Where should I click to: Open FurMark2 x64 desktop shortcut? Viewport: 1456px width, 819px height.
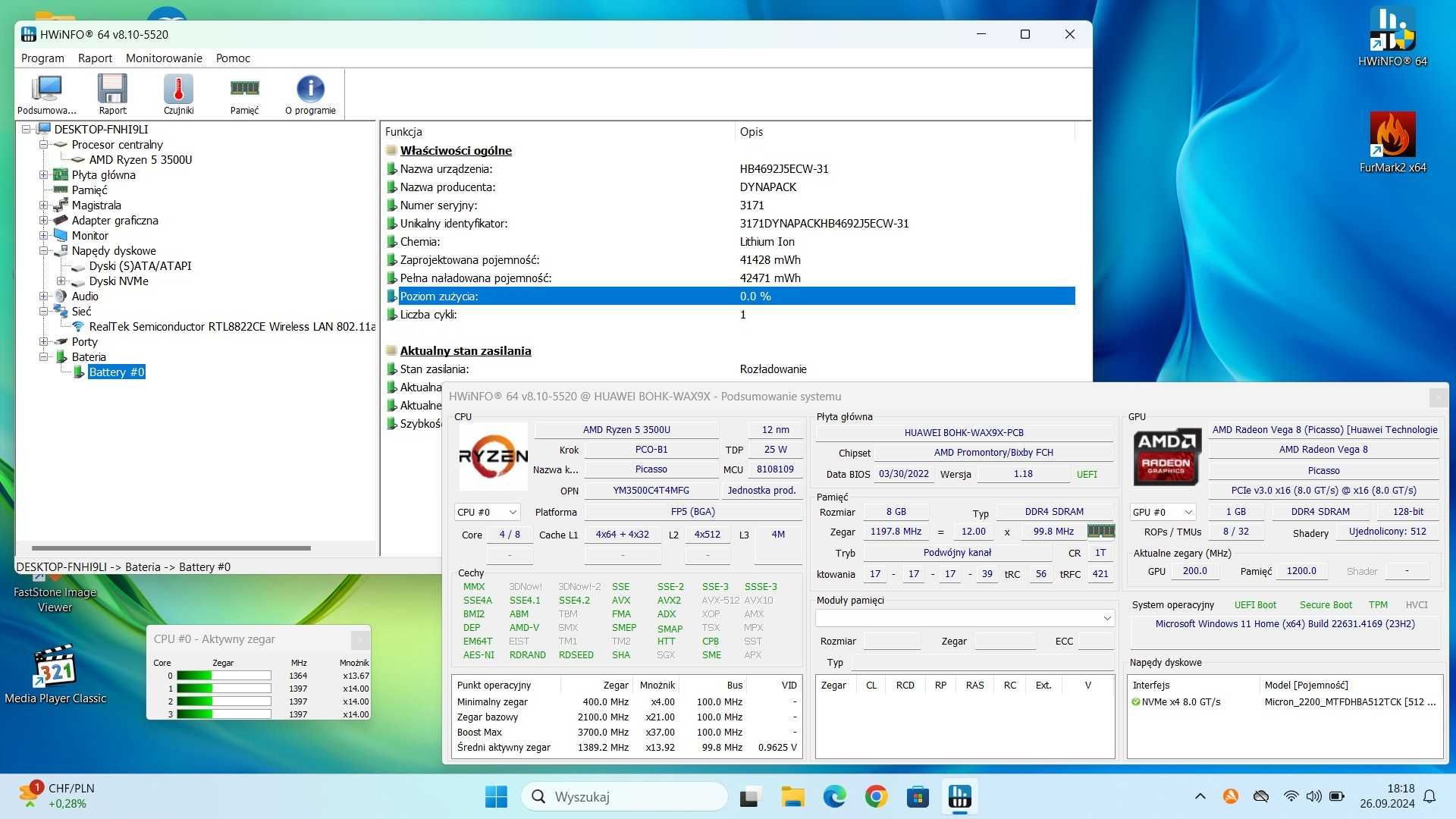point(1392,143)
